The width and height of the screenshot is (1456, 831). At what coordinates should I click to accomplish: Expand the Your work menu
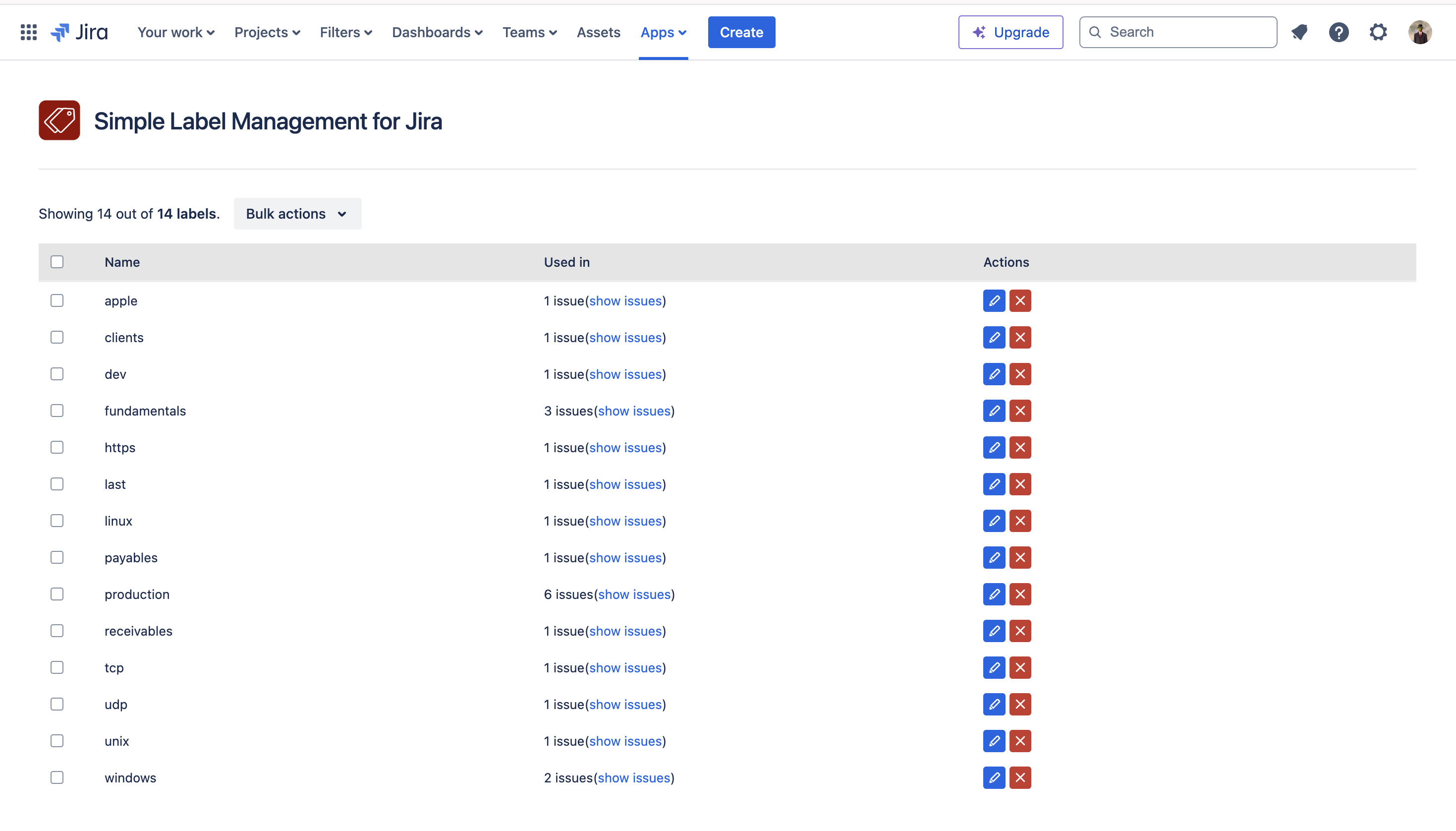pos(175,32)
